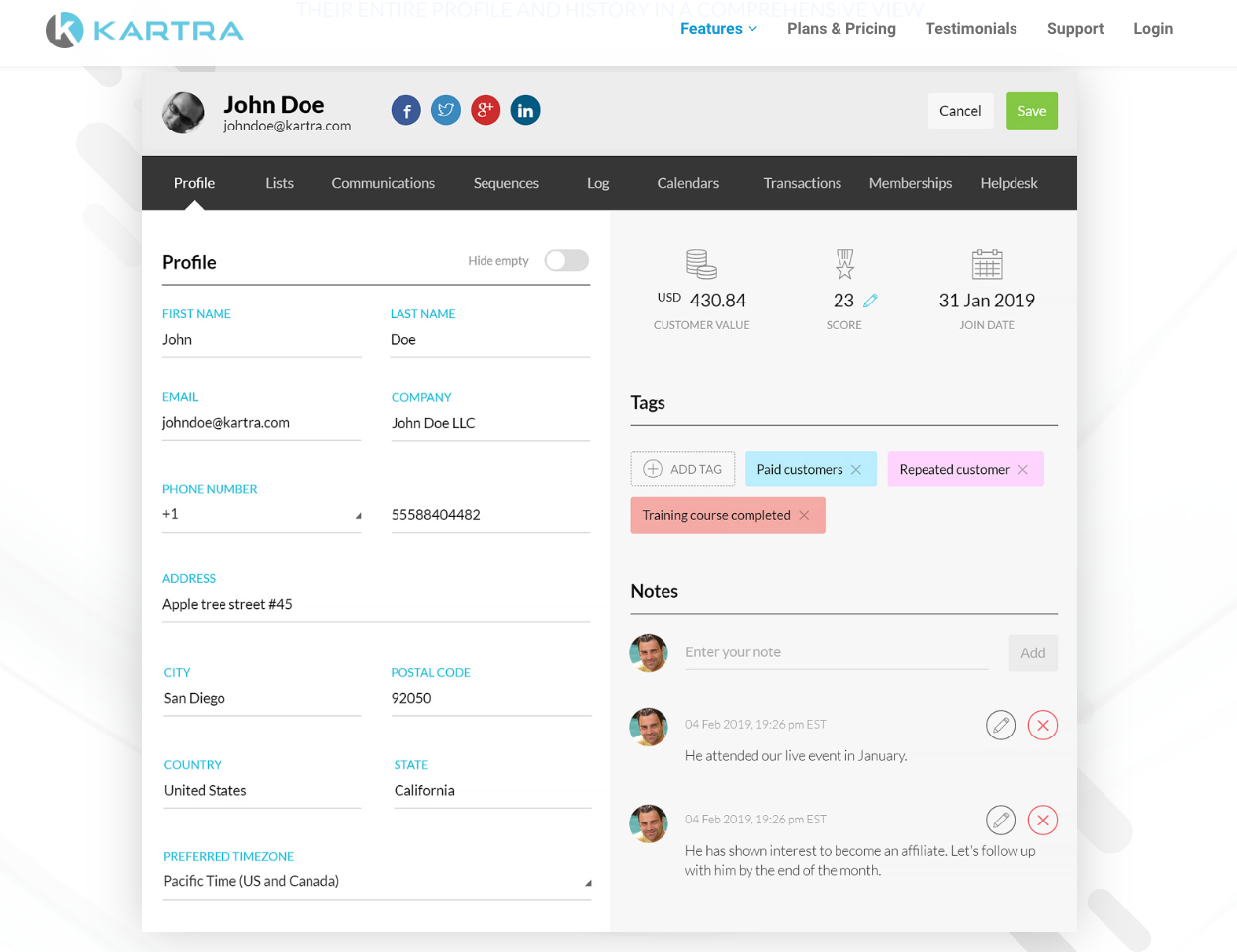Viewport: 1237px width, 952px height.
Task: Click the Add note button
Action: 1033,652
